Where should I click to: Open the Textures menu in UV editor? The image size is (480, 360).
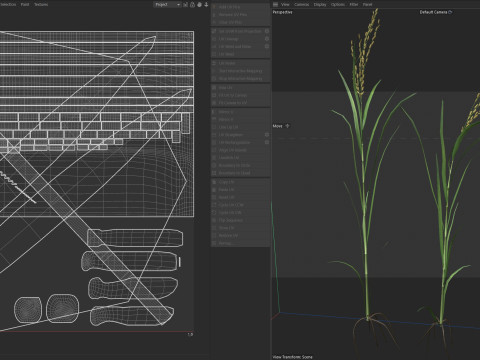[x=41, y=4]
